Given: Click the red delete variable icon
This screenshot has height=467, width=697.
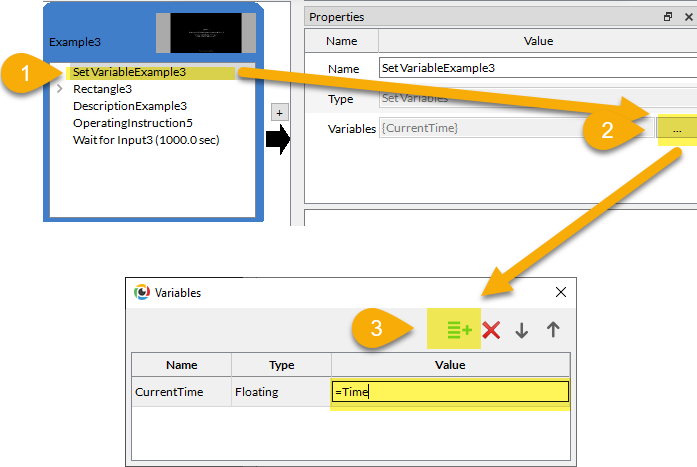Looking at the screenshot, I should [491, 330].
